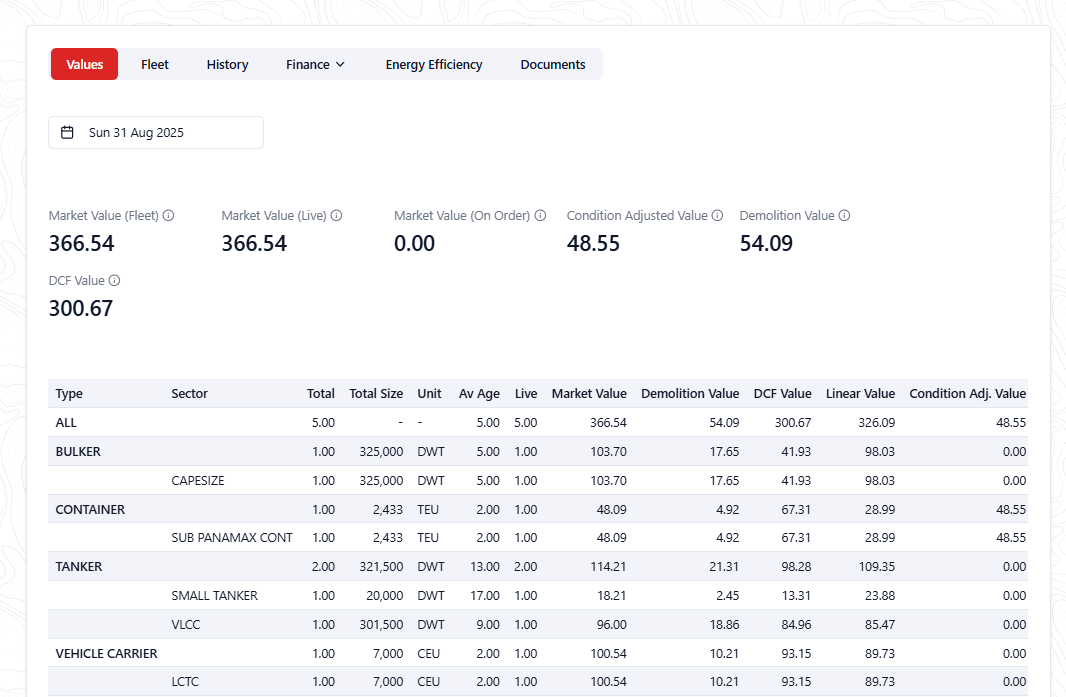1066x697 pixels.
Task: Select the SUB PANAMAX CONT sector row
Action: 538,537
